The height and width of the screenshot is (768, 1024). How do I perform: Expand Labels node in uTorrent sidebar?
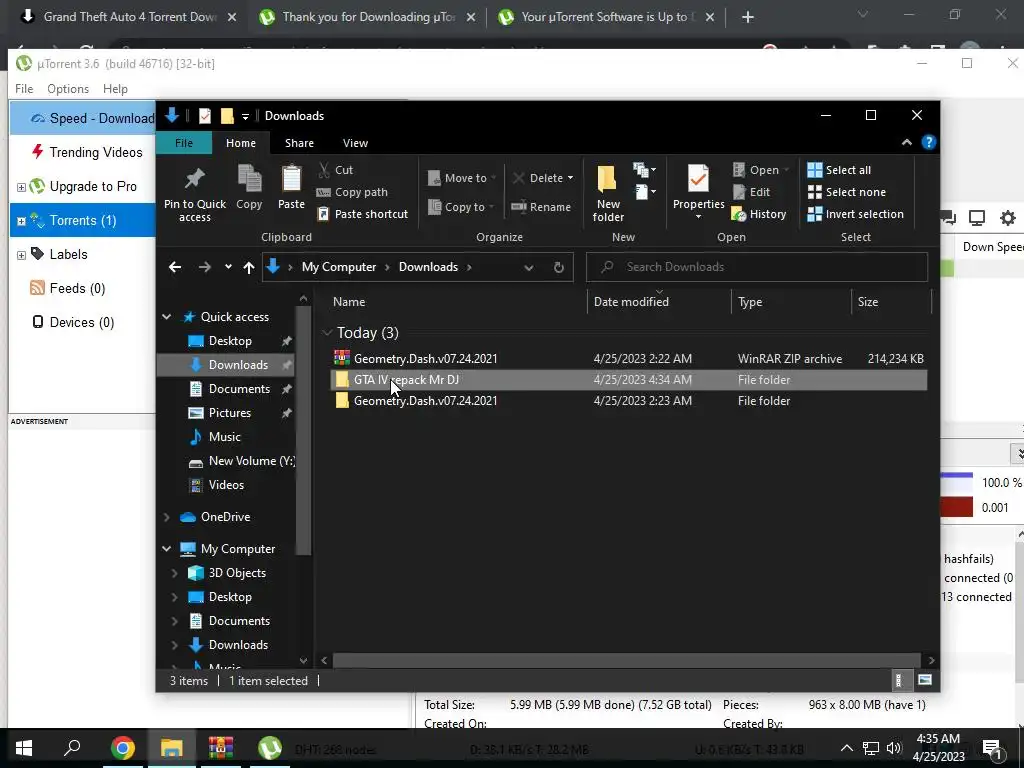(x=21, y=255)
